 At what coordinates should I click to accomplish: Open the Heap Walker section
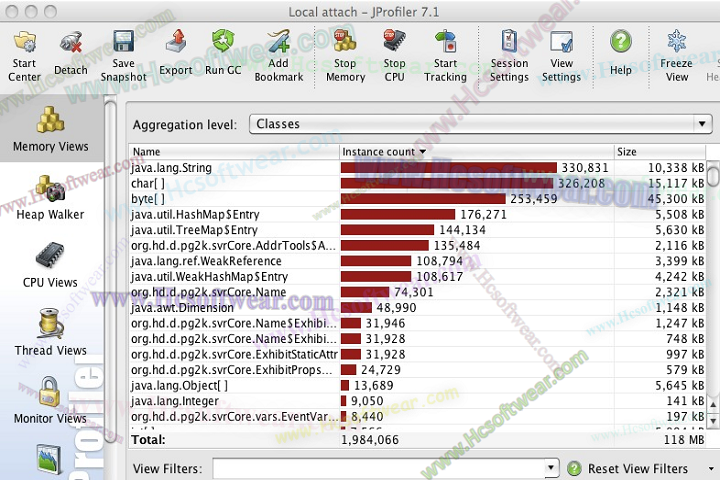[x=50, y=198]
